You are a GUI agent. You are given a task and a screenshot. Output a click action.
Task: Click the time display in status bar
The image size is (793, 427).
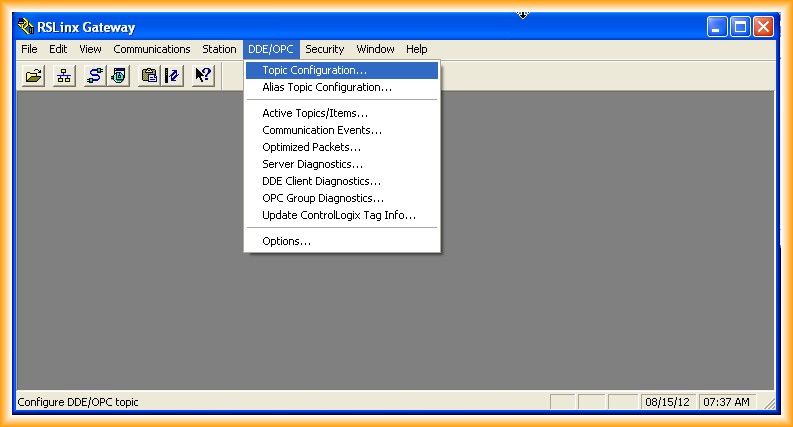pos(726,402)
